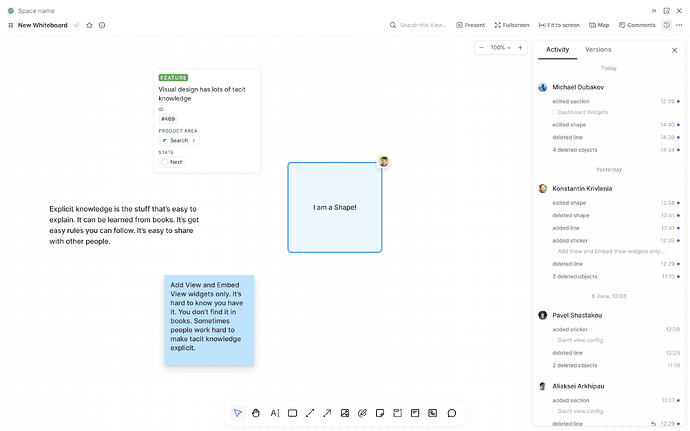The image size is (690, 431).
Task: Switch to the Activity tab
Action: coord(558,49)
